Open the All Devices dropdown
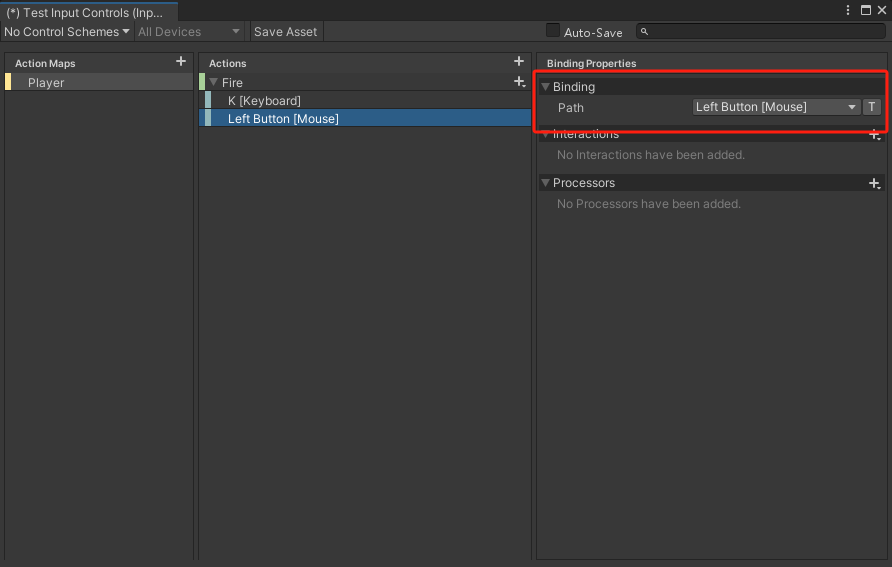The height and width of the screenshot is (567, 892). (x=189, y=32)
